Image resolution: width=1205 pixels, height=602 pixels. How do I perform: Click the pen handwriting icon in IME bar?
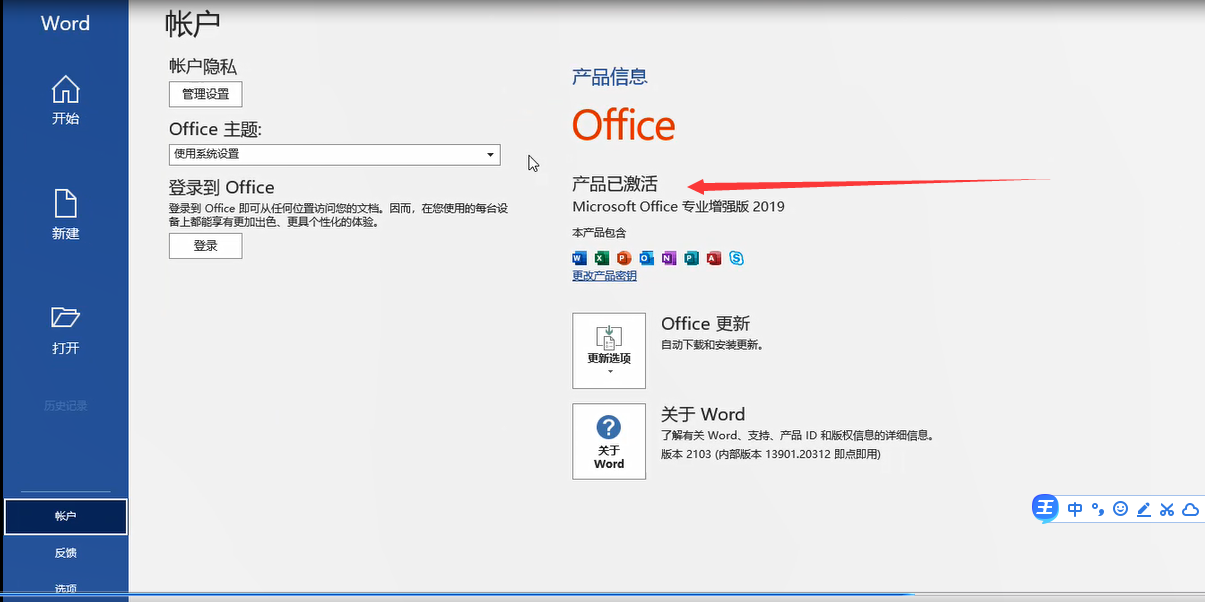[1144, 509]
